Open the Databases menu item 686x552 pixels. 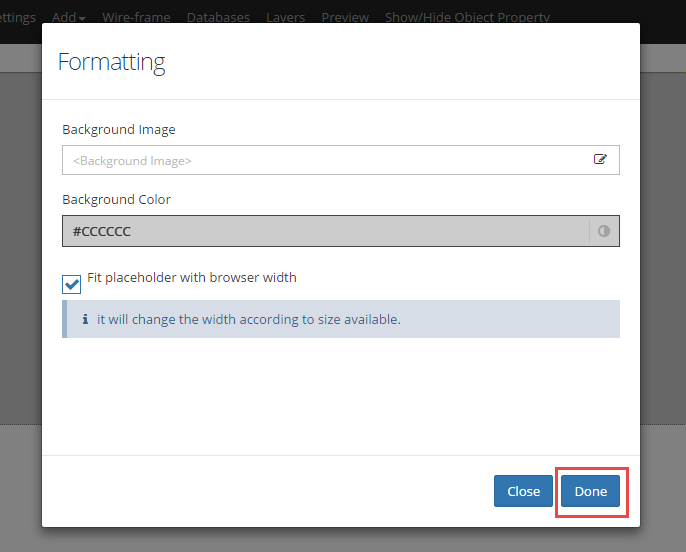218,17
